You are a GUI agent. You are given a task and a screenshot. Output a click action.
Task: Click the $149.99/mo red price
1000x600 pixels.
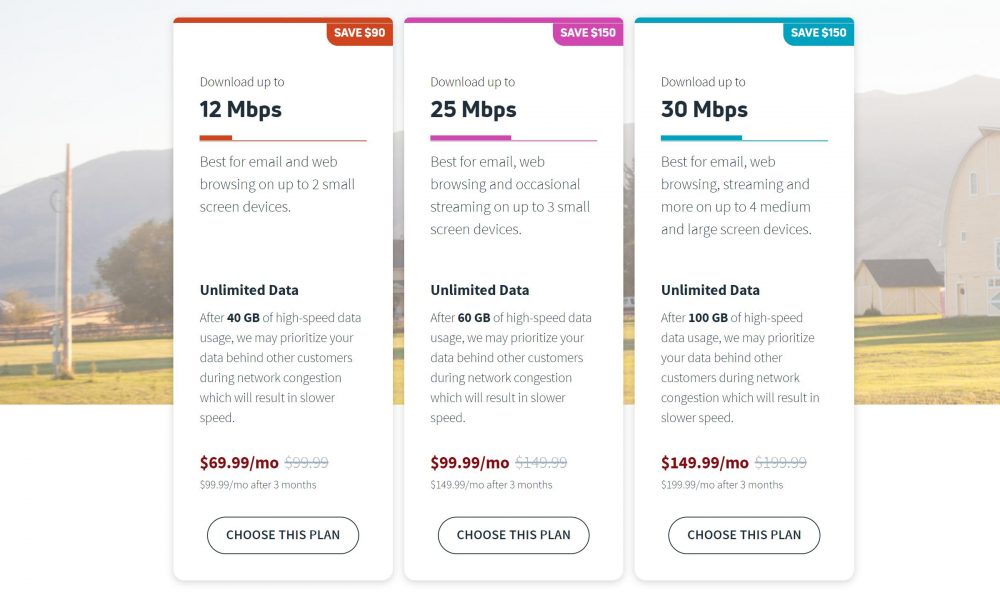(705, 462)
